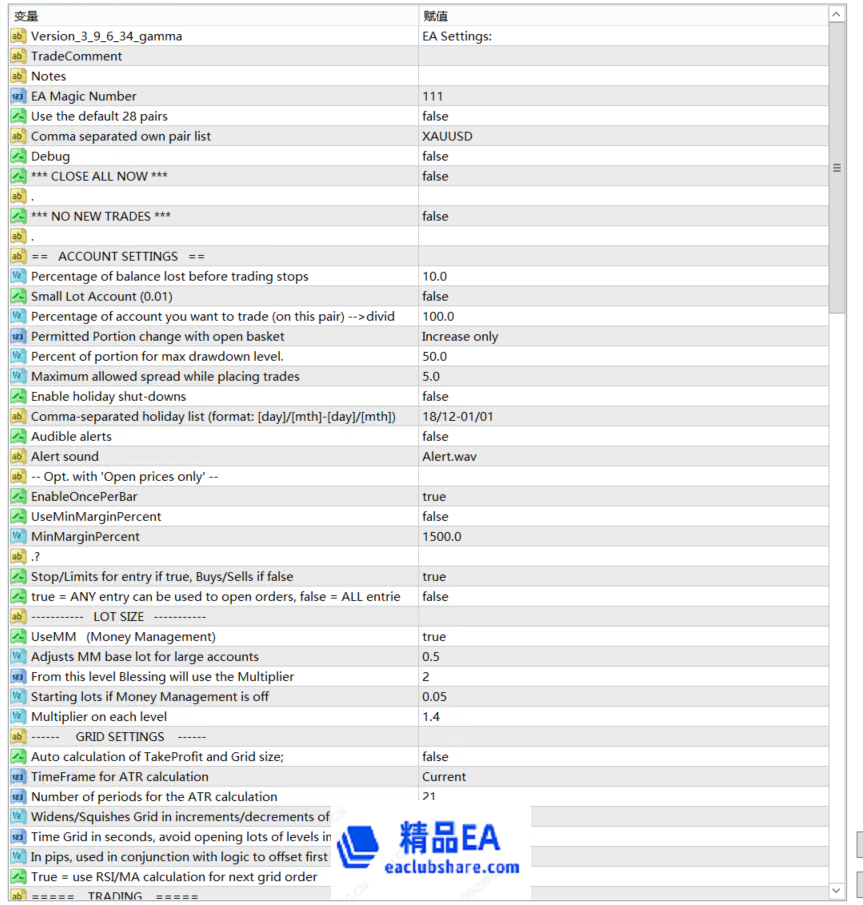Image resolution: width=863 pixels, height=905 pixels.
Task: Click the double-type icon beside MinMarginPercent
Action: [x=18, y=536]
